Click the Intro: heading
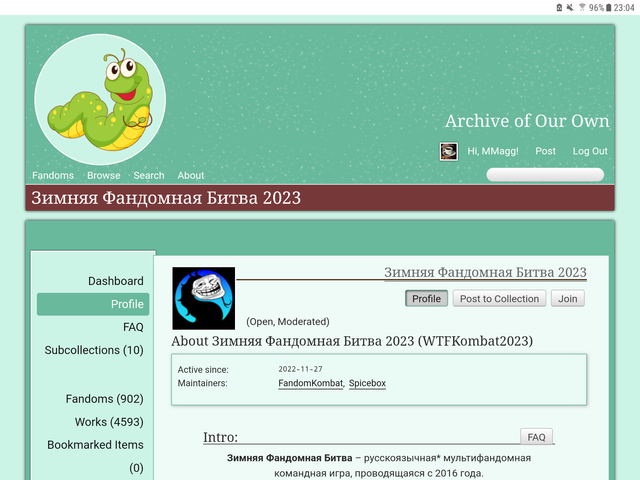 click(220, 437)
